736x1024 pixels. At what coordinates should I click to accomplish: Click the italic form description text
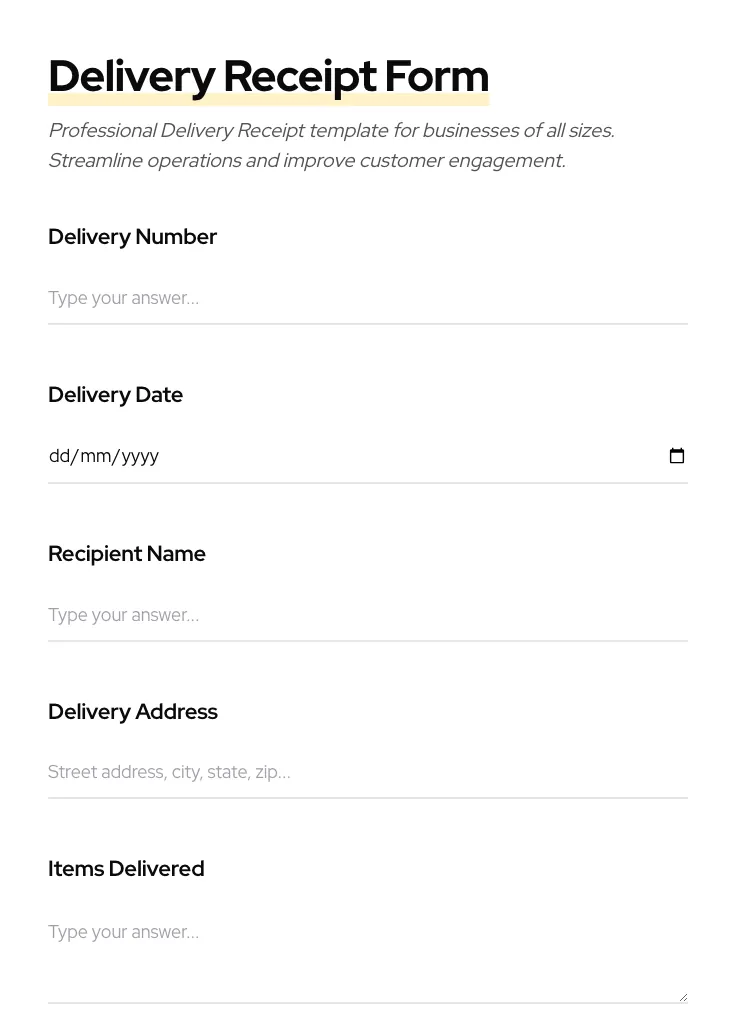pyautogui.click(x=331, y=145)
